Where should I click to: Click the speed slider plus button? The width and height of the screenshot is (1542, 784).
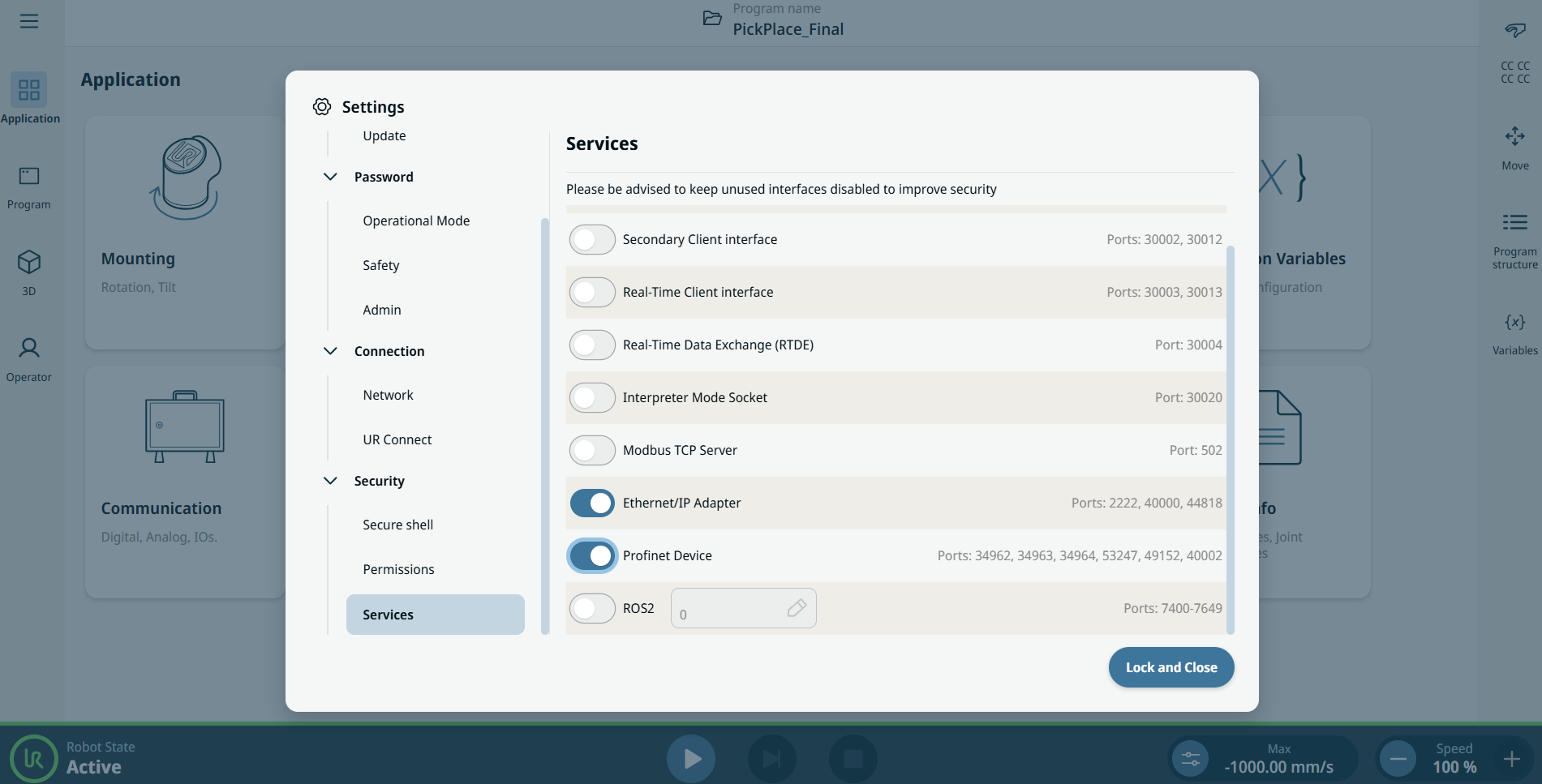[x=1511, y=760]
